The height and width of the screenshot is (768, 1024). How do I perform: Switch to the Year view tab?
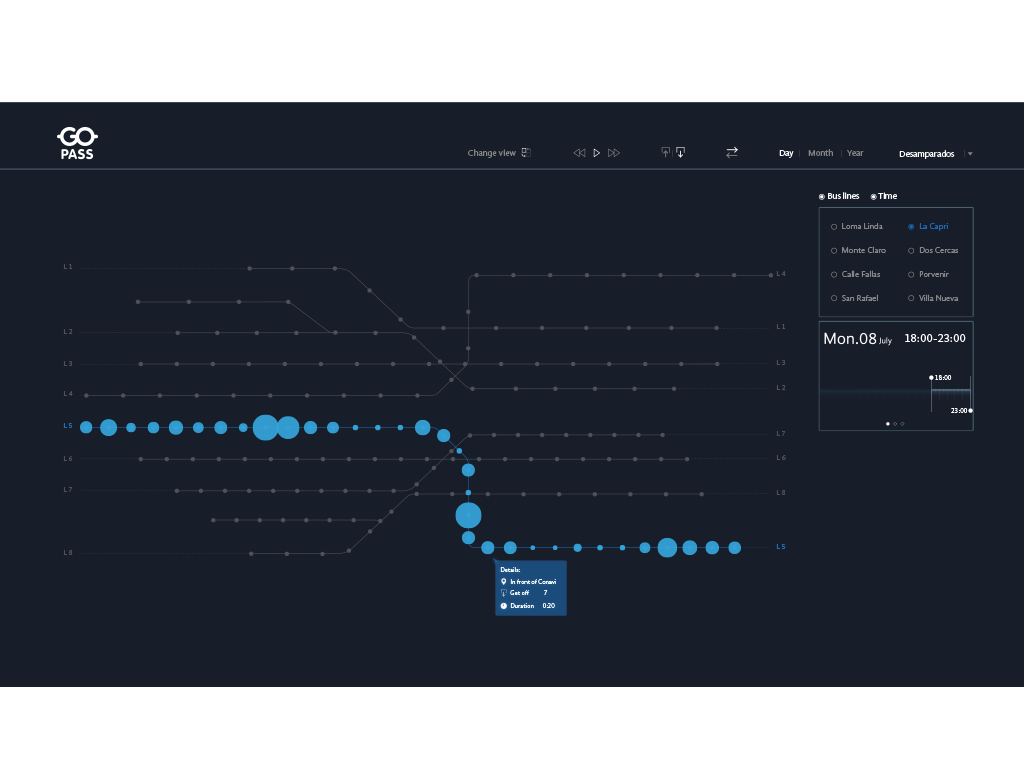[x=855, y=153]
